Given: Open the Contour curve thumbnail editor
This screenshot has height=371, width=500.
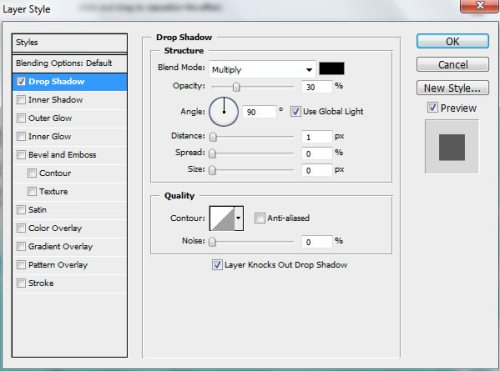Looking at the screenshot, I should click(x=222, y=218).
